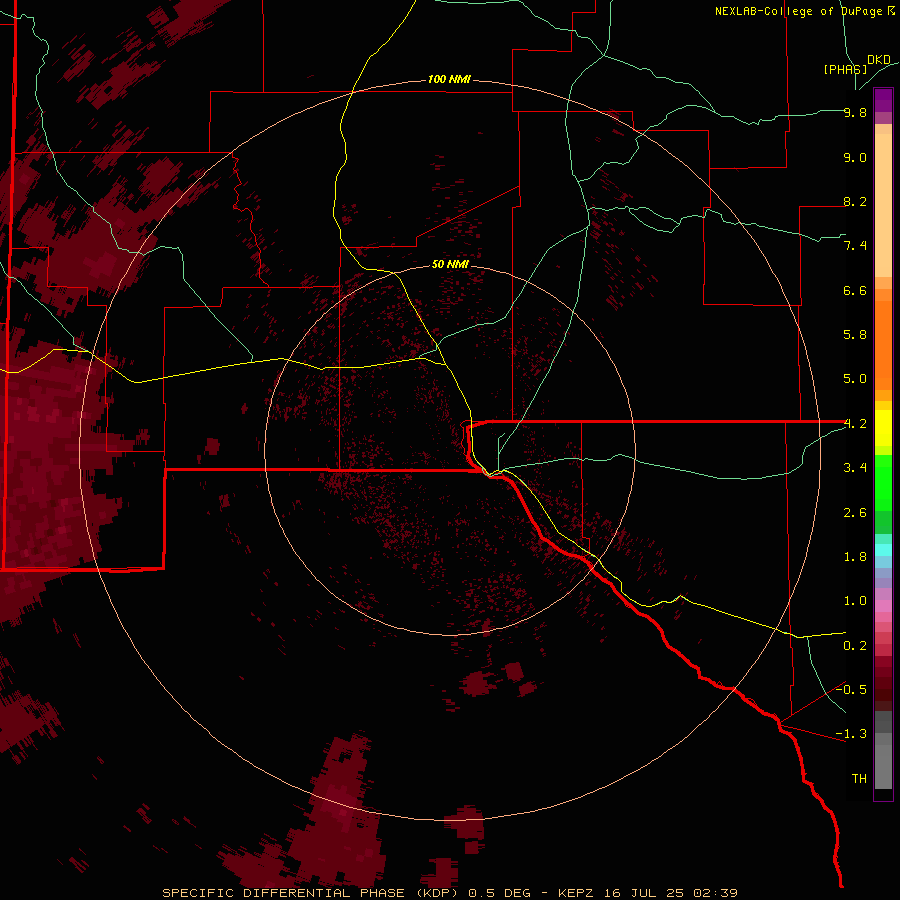
Task: Select the orange segment of the color bar
Action: tap(883, 346)
